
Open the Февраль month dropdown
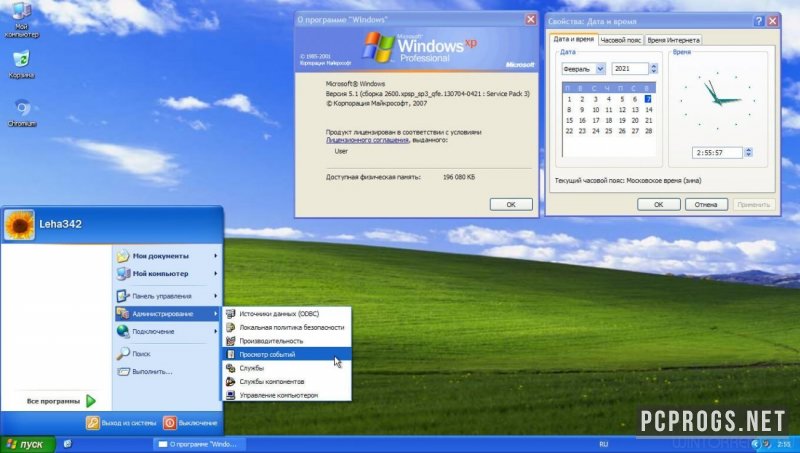(x=601, y=69)
